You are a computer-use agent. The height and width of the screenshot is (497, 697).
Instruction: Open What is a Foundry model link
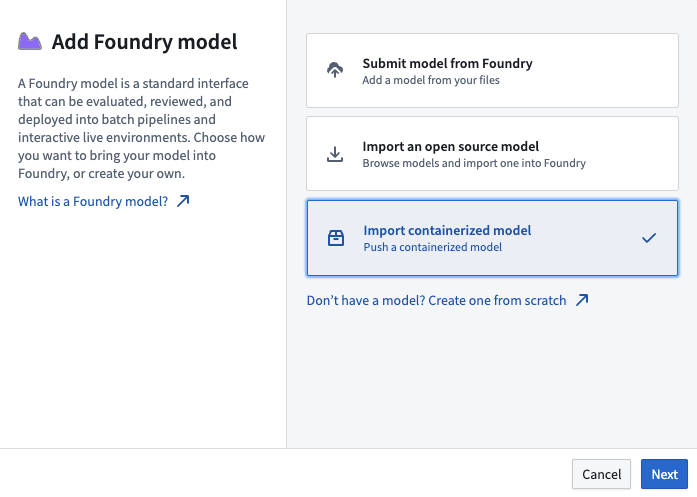click(93, 201)
